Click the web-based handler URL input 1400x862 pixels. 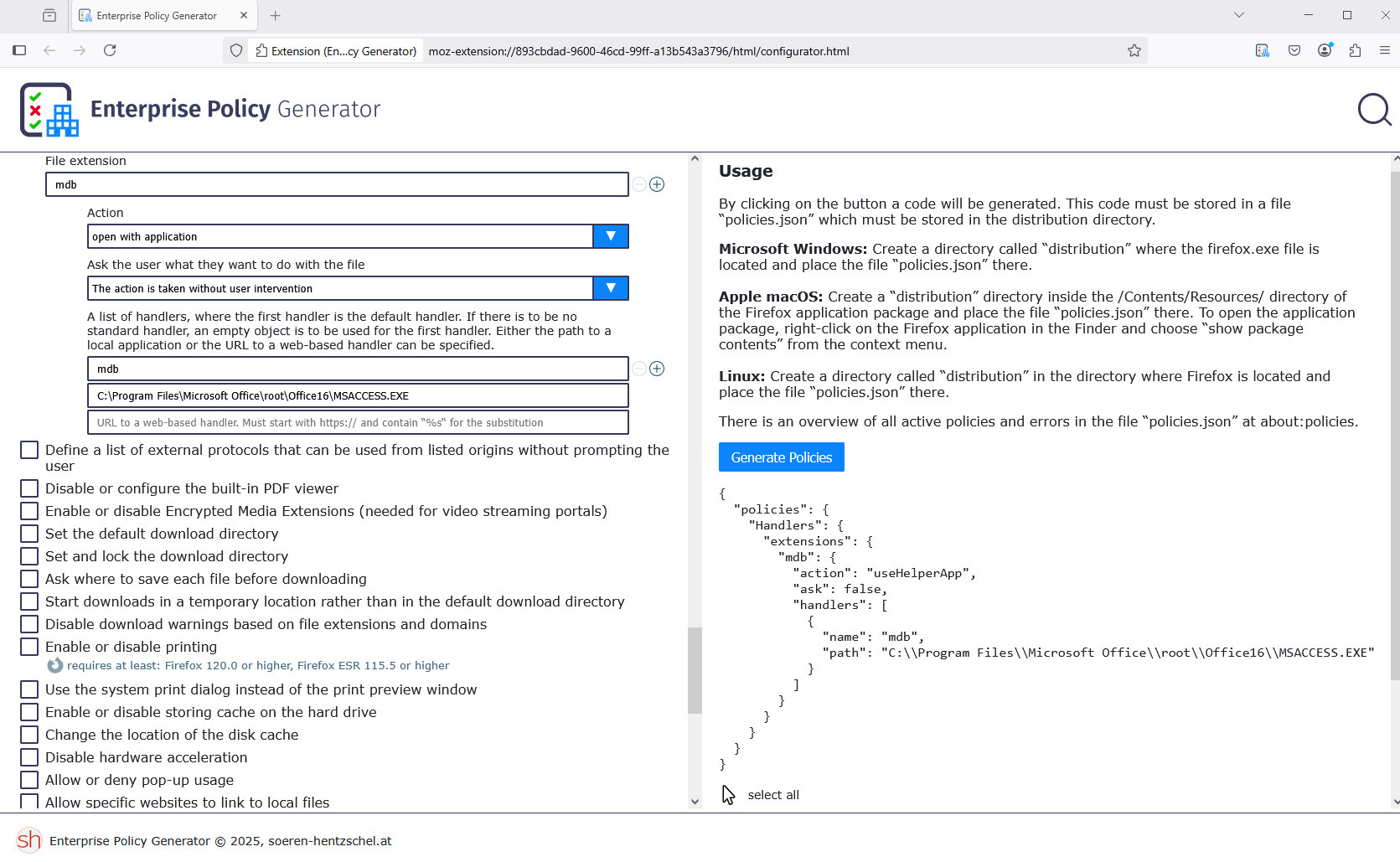coord(358,422)
